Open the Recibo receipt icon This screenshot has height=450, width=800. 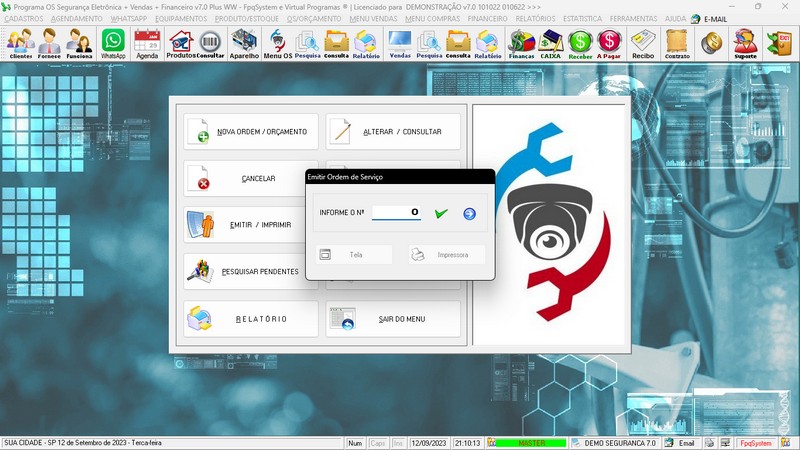[x=643, y=43]
